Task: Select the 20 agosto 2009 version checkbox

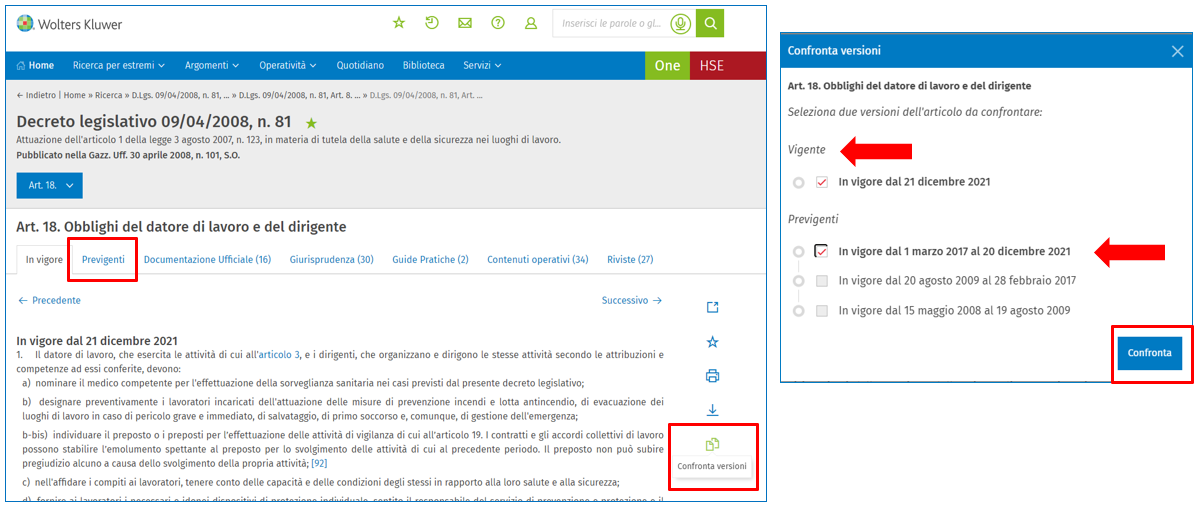Action: point(822,281)
